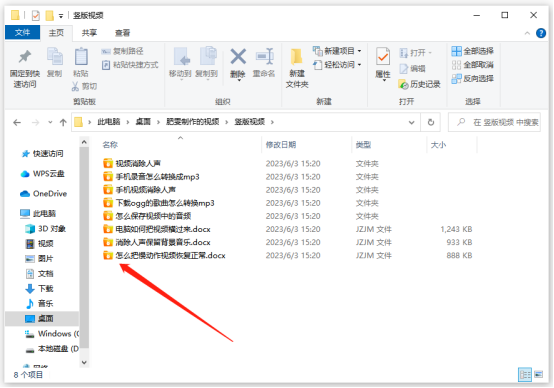Expand the breadcrumb arrow after 桌面
Viewport: 554px width, 388px height.
click(158, 122)
